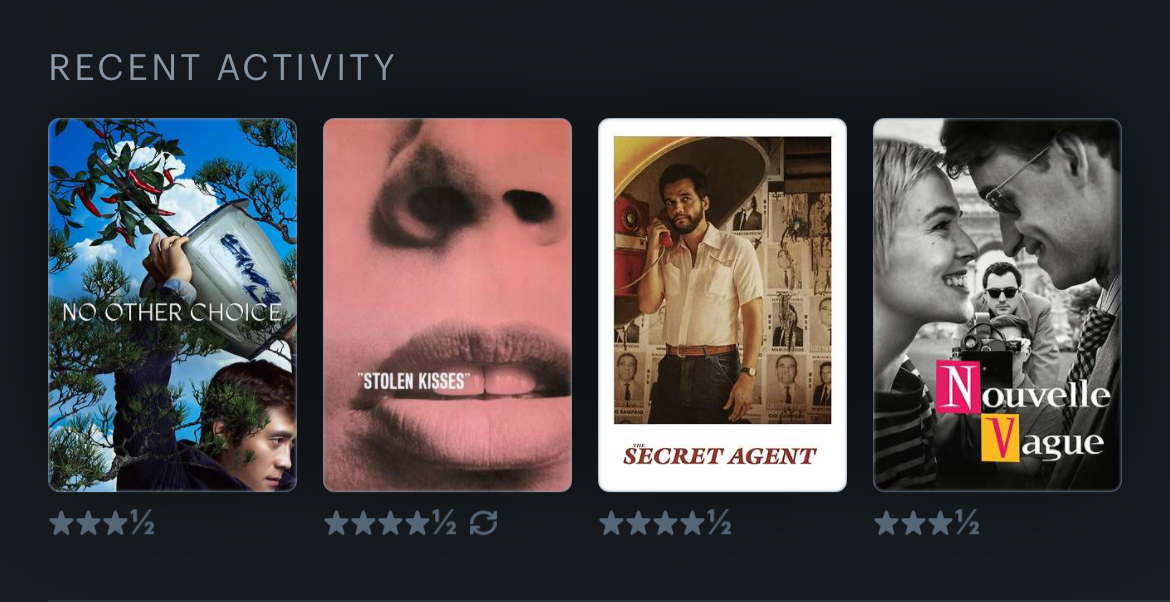The width and height of the screenshot is (1170, 602).
Task: Click the pink N block in Nouvelle Vague
Action: tap(958, 386)
